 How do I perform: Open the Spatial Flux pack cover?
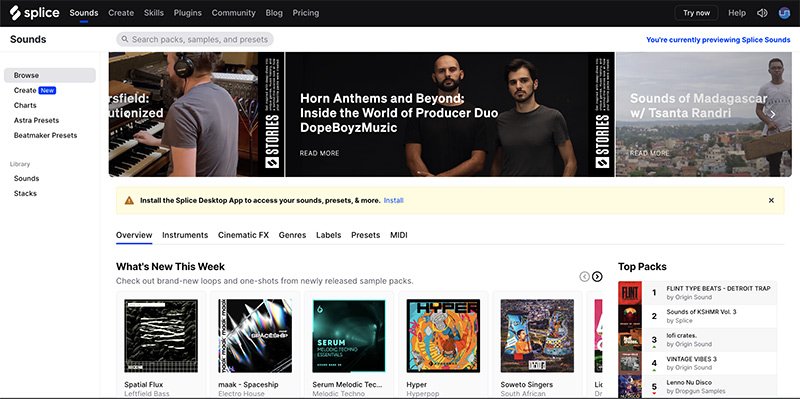pos(161,336)
